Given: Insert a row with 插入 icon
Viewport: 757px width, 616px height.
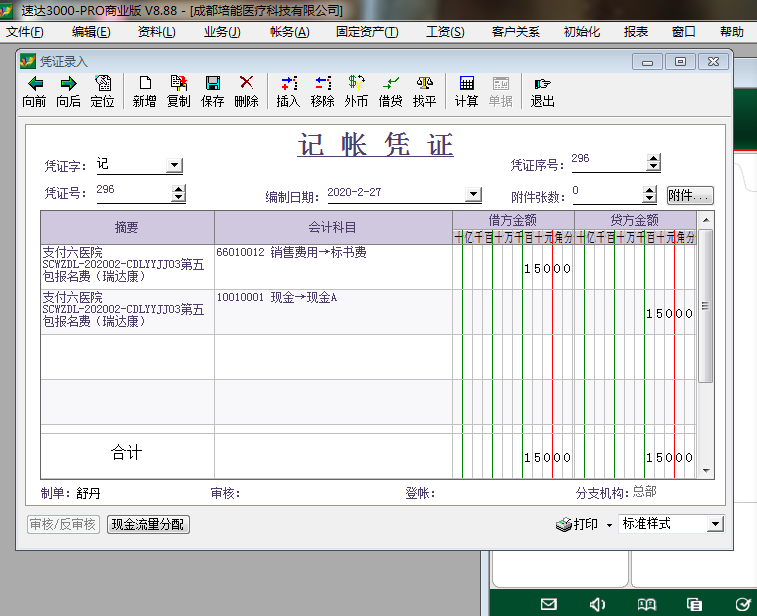Looking at the screenshot, I should coord(288,91).
